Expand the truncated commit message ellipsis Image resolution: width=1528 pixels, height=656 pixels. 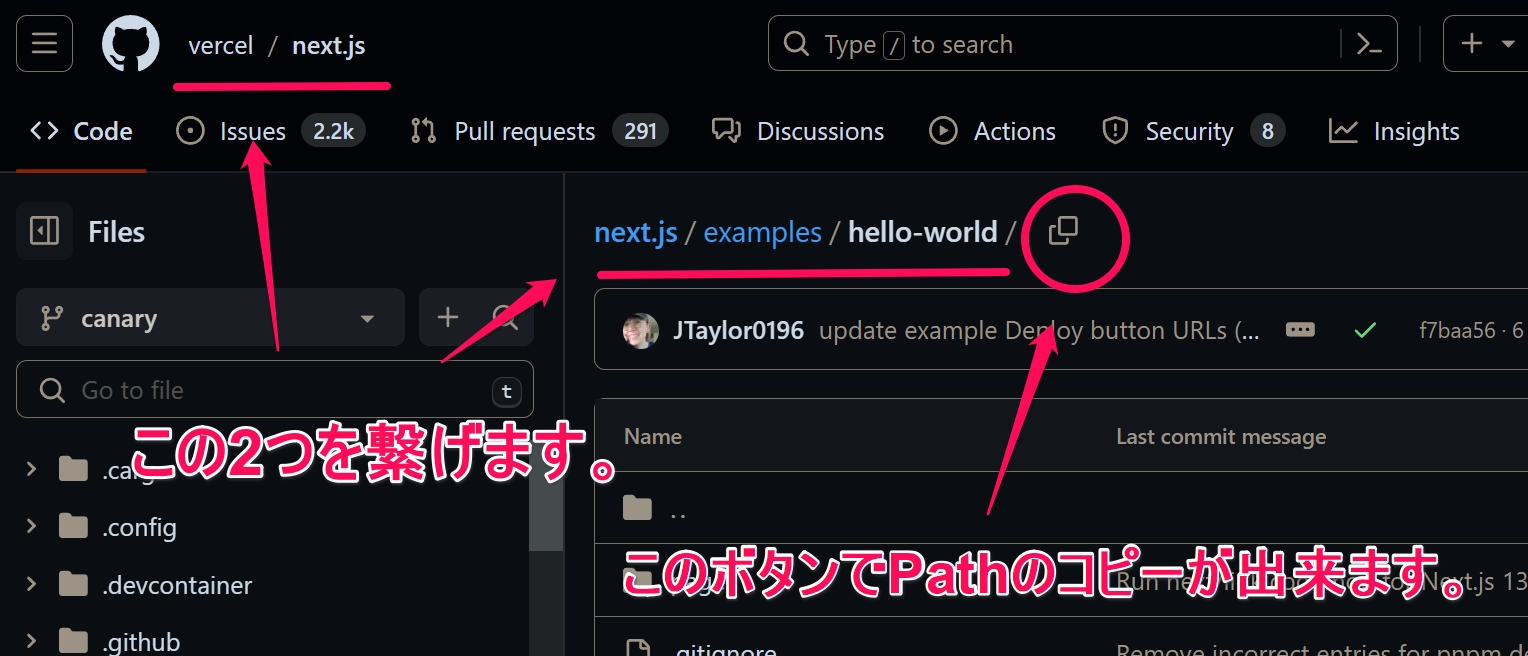click(1300, 329)
